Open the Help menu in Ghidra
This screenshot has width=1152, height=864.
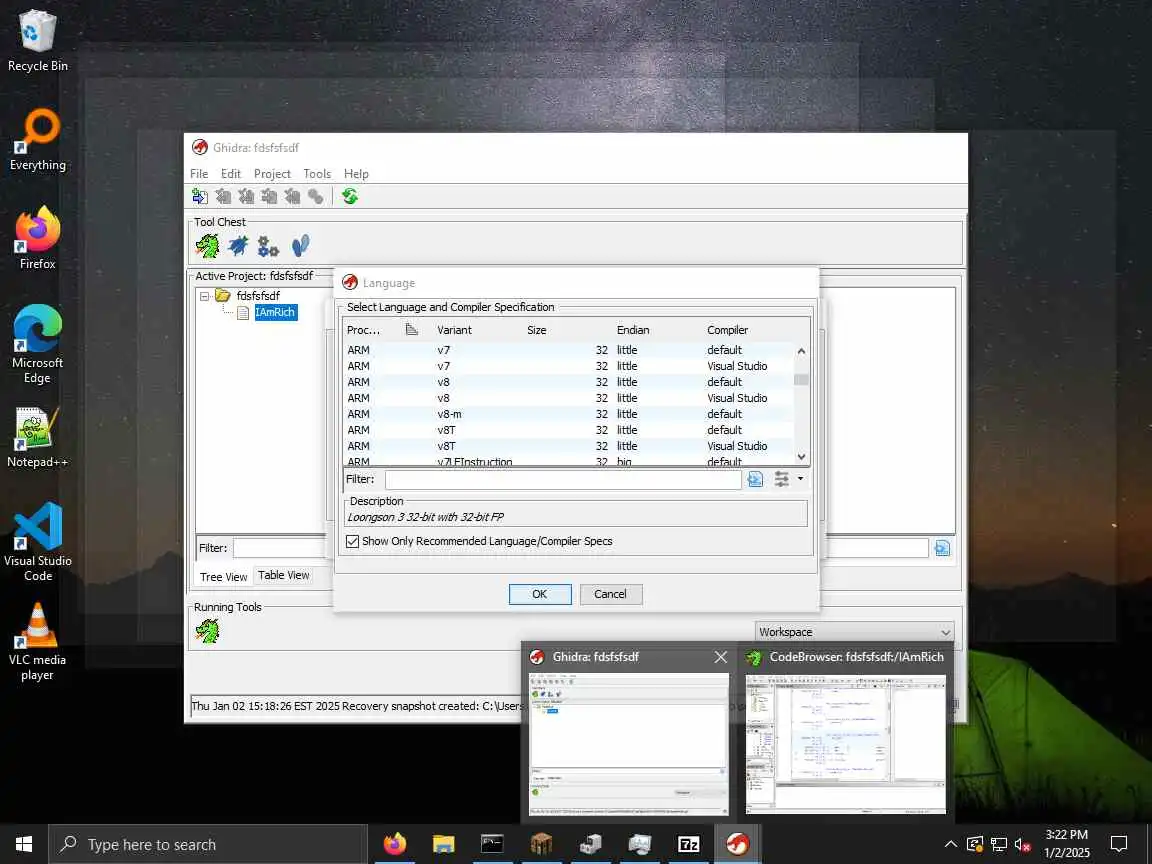356,174
